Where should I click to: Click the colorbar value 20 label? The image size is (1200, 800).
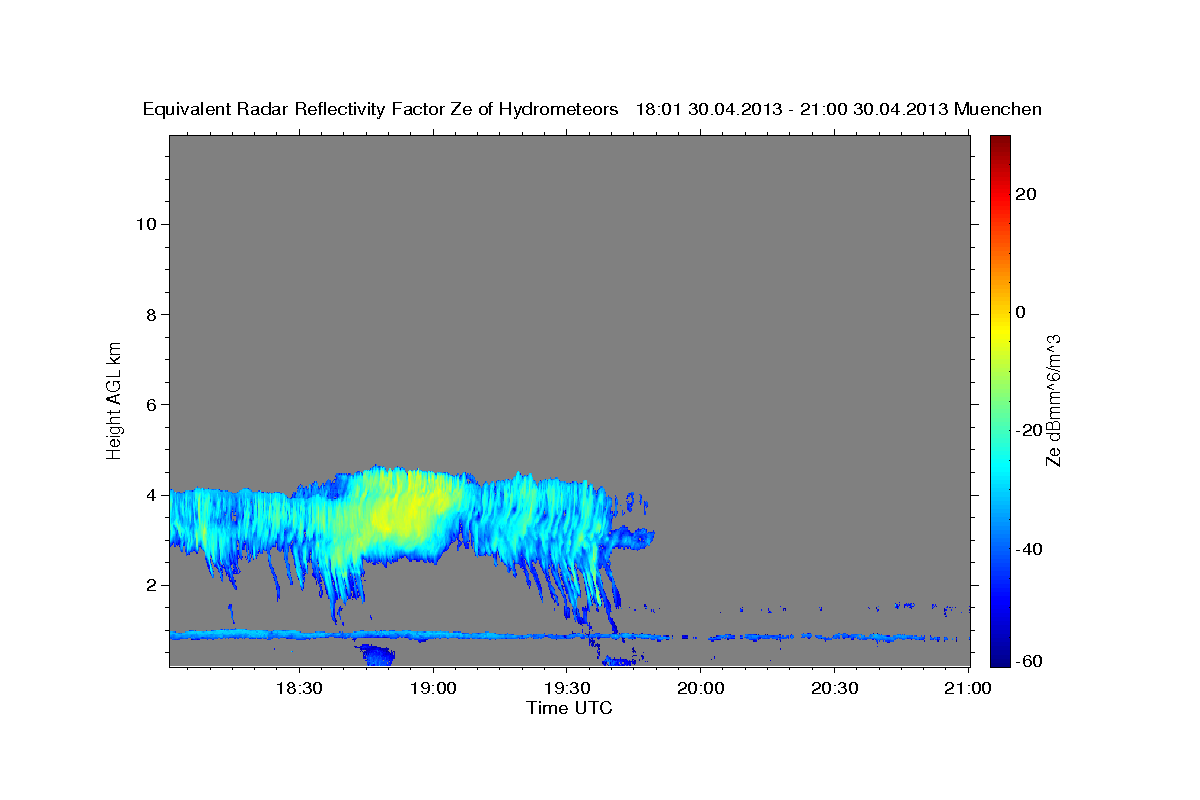click(x=1025, y=194)
